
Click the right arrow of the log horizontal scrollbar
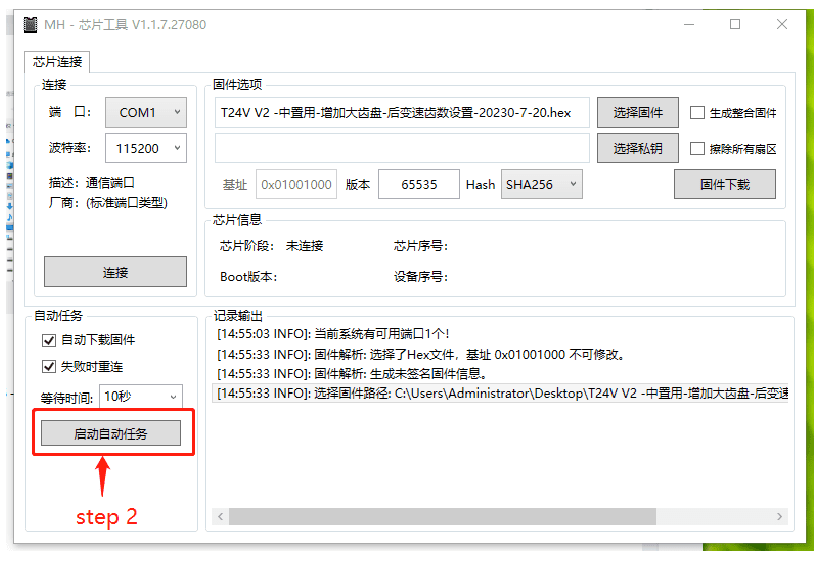tap(780, 517)
